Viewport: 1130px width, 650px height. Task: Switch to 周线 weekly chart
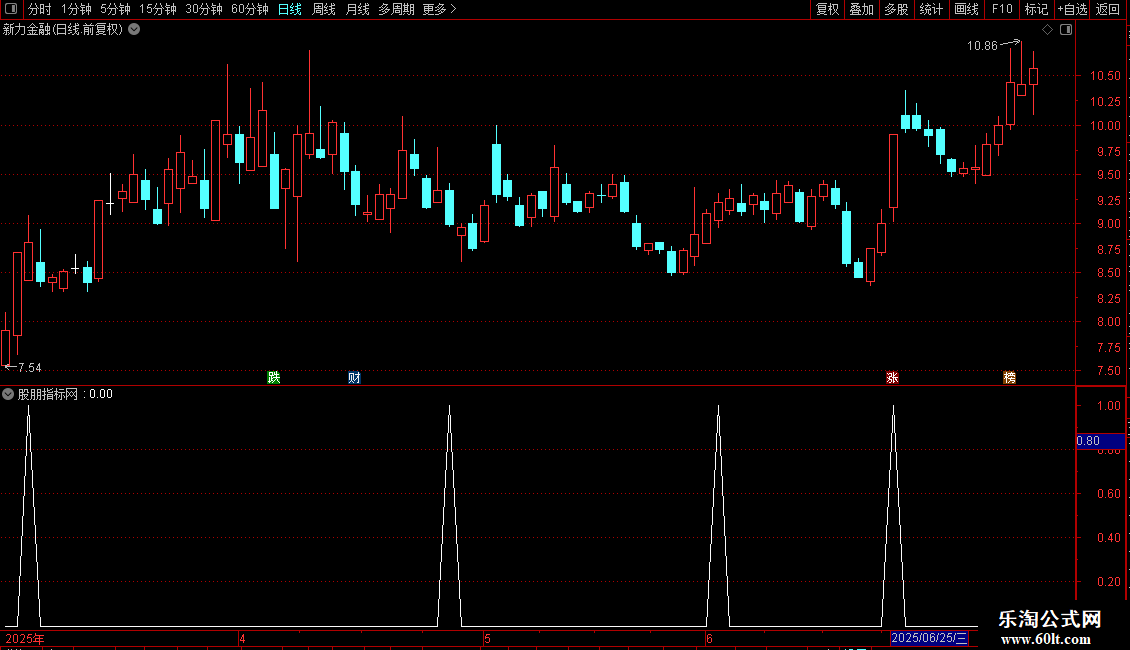(324, 9)
